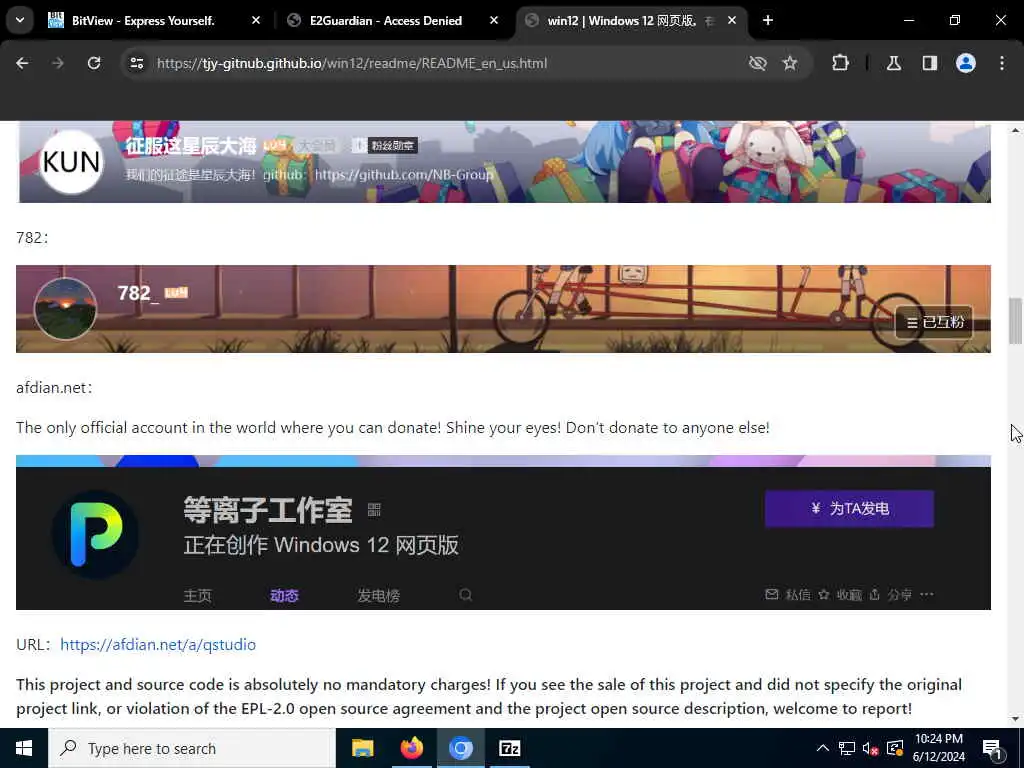Close the E2Guardian tab
This screenshot has height=768, width=1024.
pos(494,20)
